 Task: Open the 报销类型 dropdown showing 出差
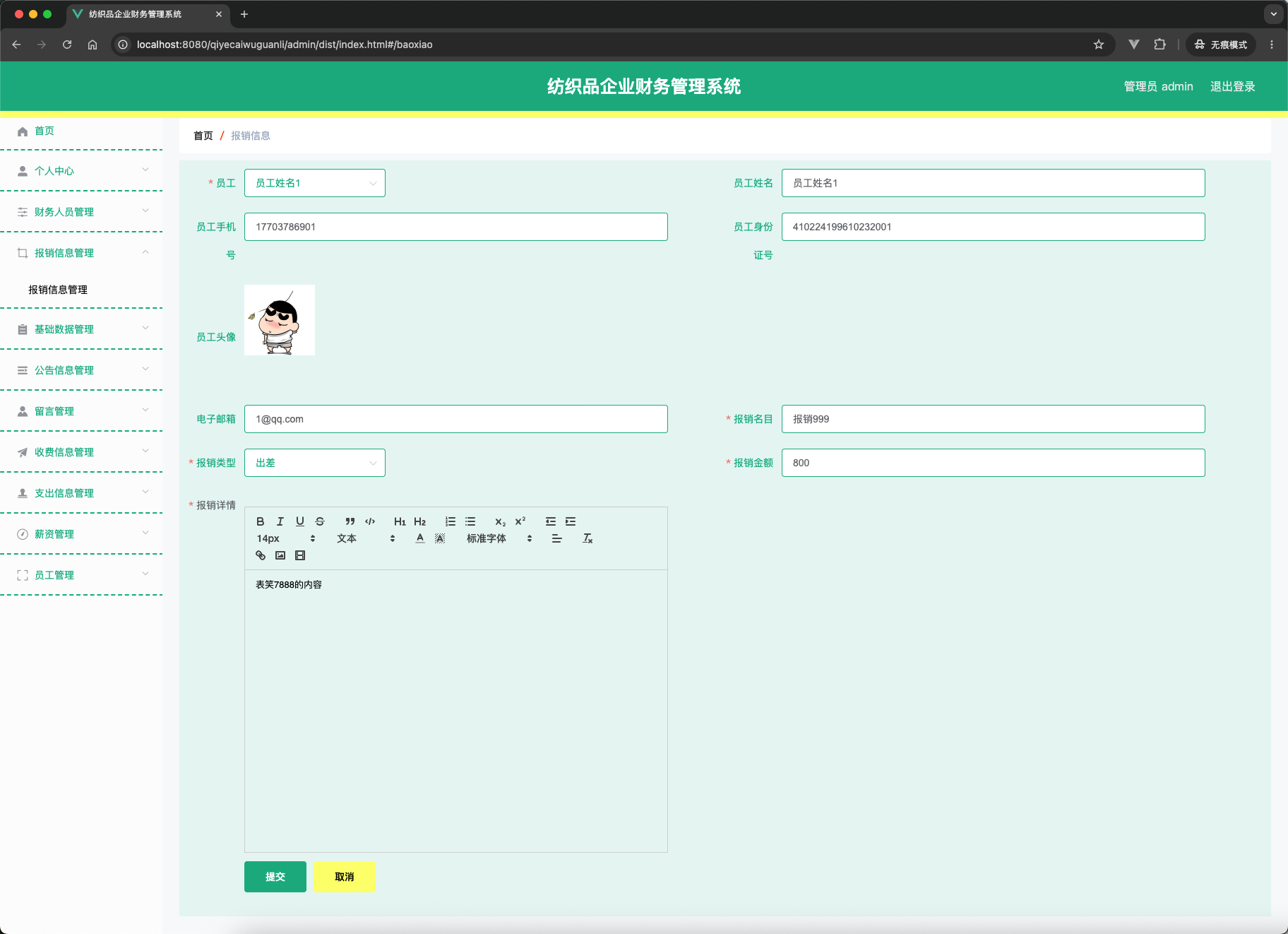[x=315, y=463]
